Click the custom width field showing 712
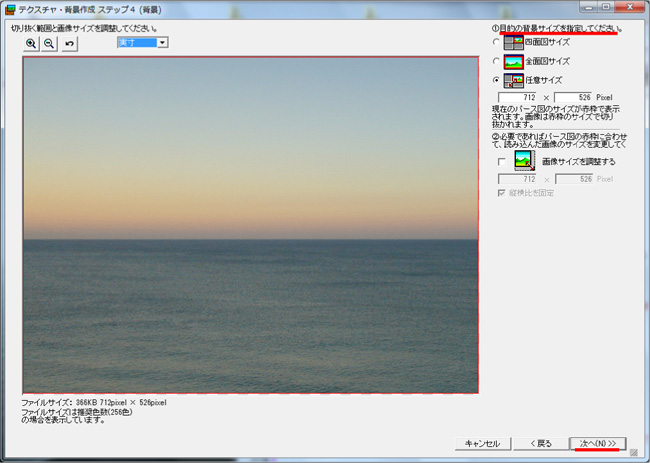 coord(519,97)
